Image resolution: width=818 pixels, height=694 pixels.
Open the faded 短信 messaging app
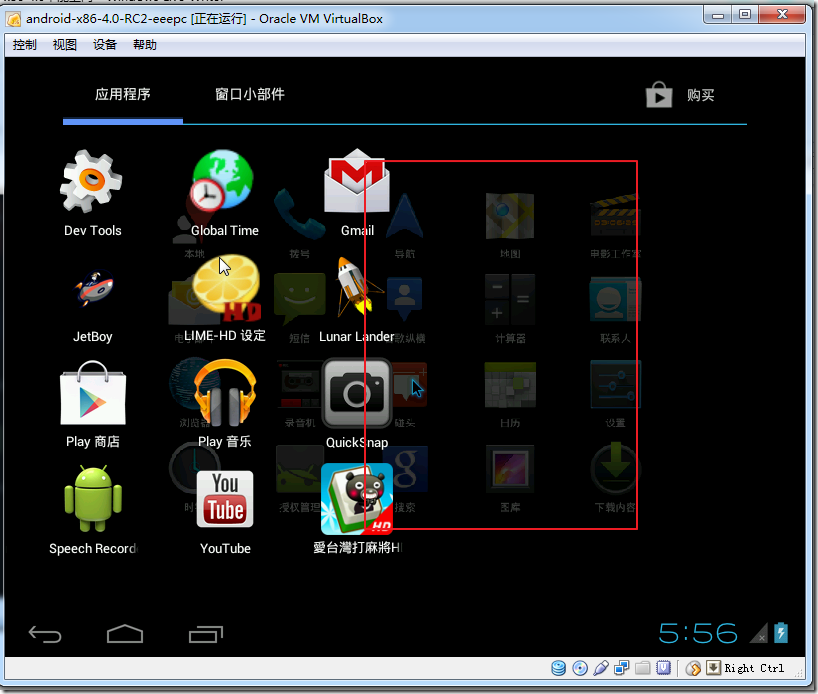[x=299, y=300]
